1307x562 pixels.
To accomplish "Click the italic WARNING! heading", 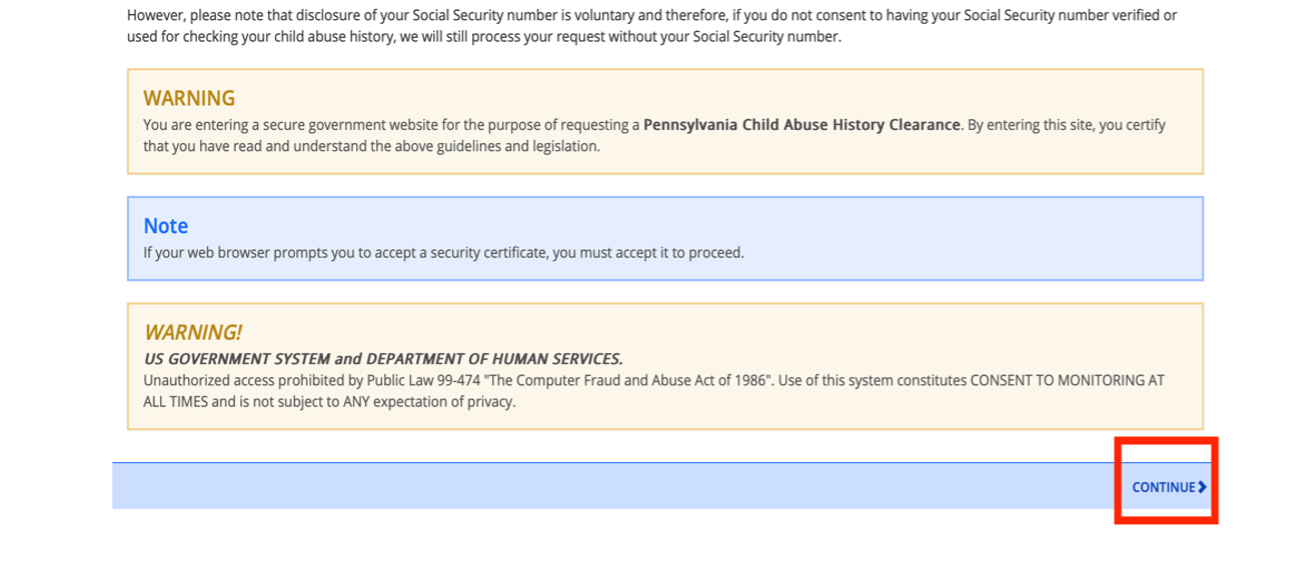I will pyautogui.click(x=193, y=332).
